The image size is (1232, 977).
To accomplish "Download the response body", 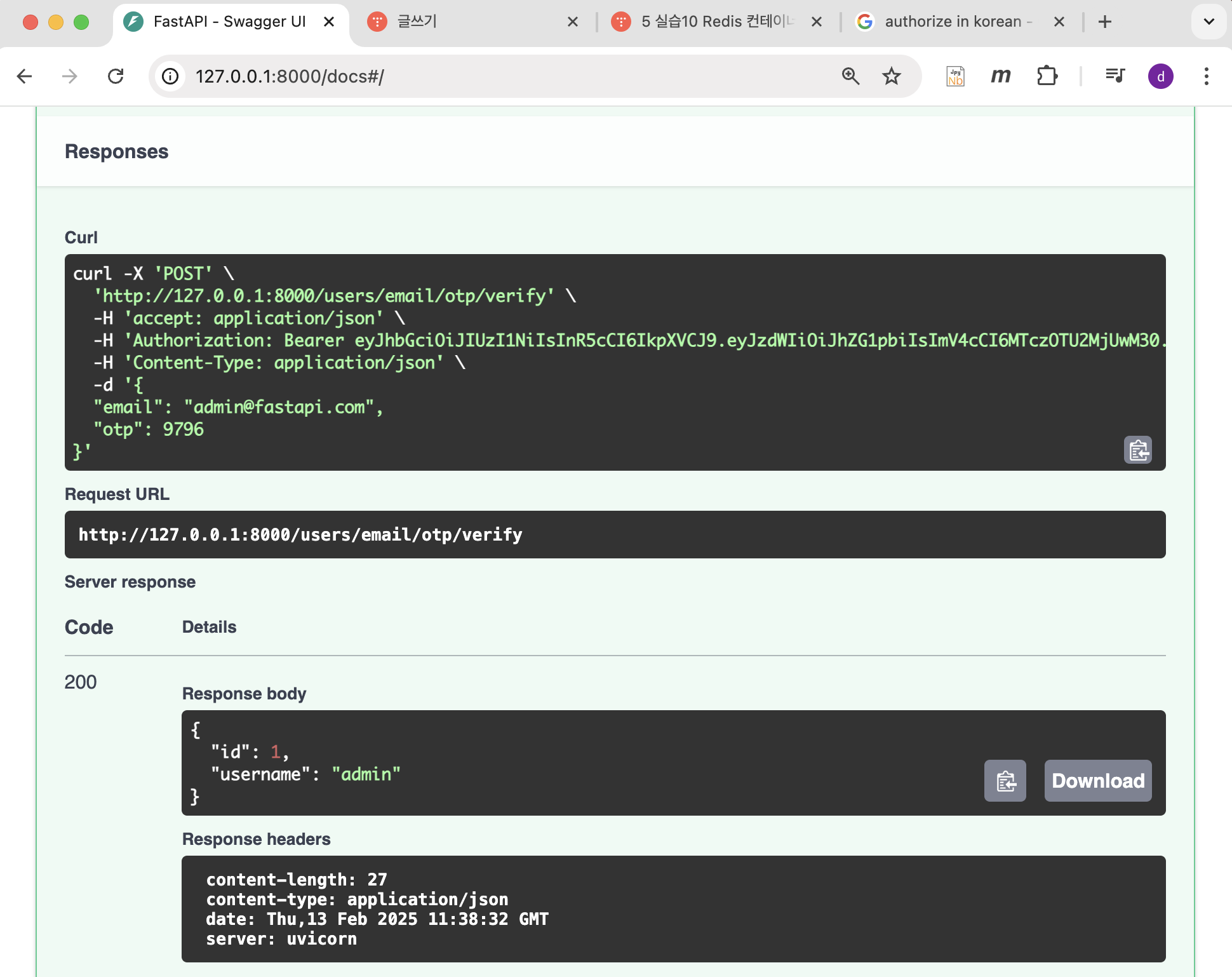I will click(x=1097, y=781).
